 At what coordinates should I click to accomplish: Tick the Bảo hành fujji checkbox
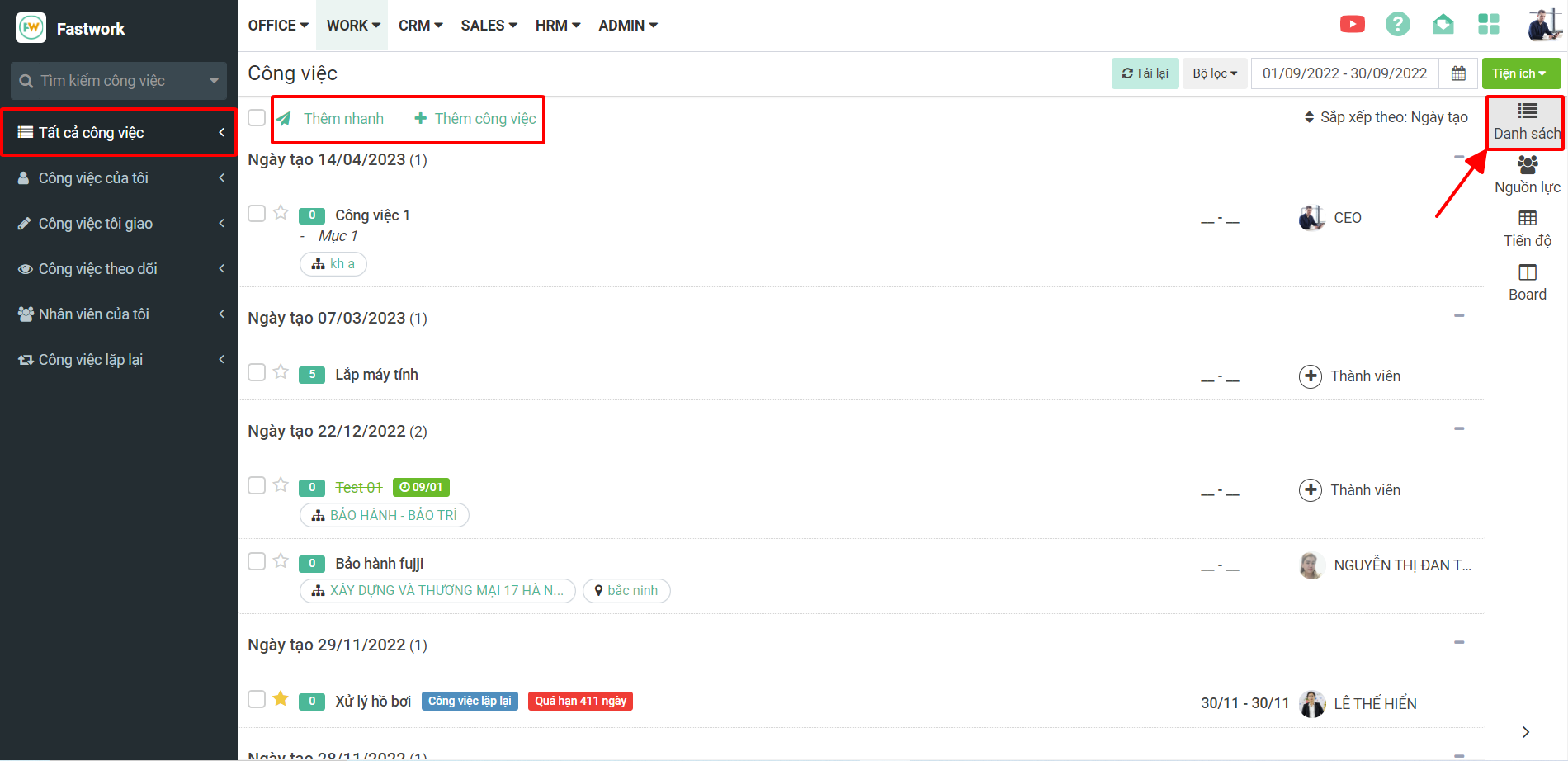257,561
